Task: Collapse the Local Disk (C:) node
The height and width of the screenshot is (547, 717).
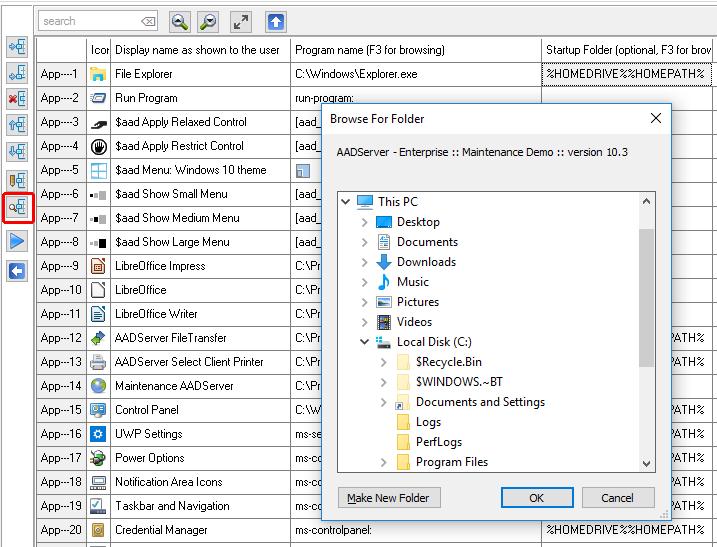Action: (365, 342)
